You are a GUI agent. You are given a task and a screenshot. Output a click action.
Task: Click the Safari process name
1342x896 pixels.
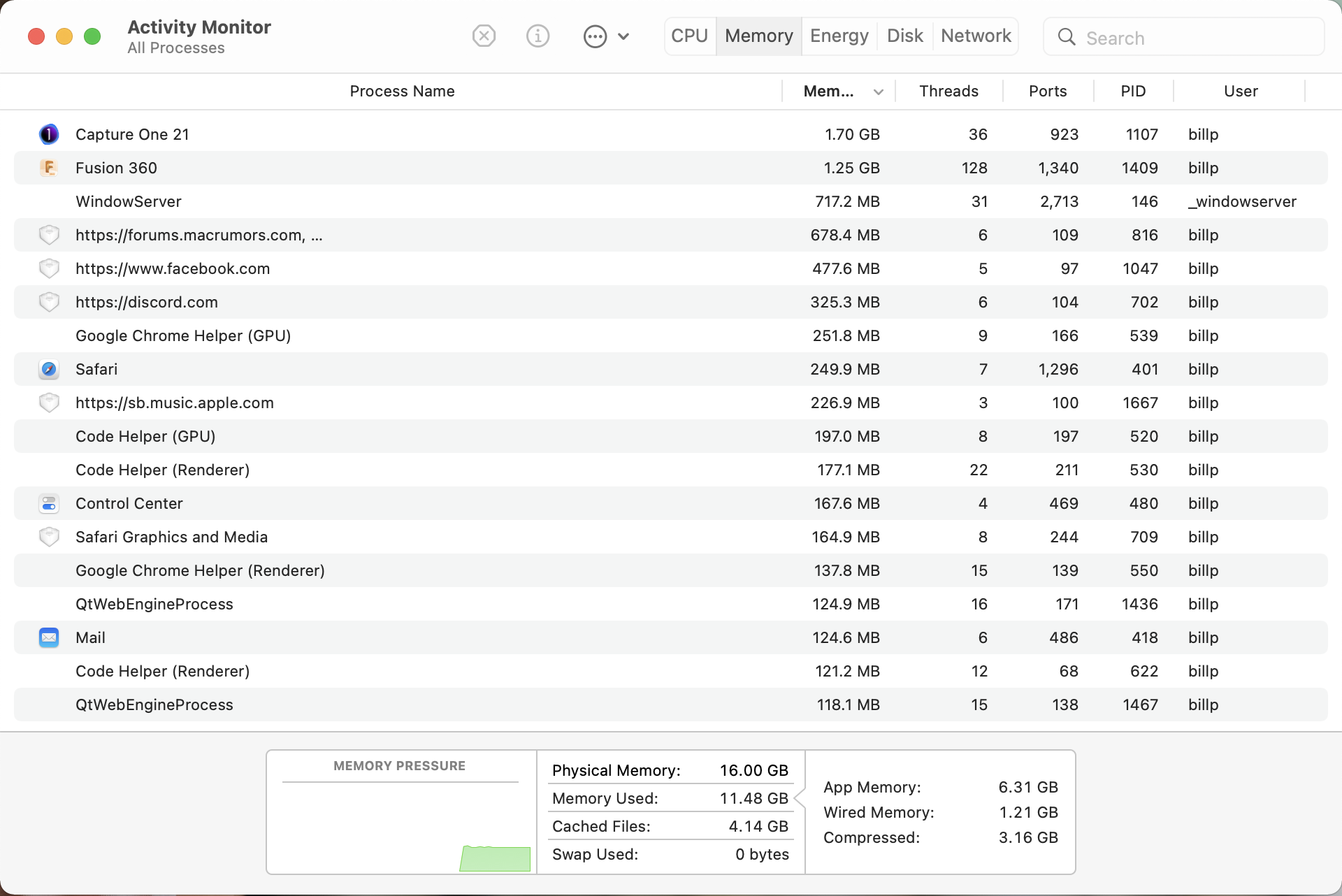[96, 369]
